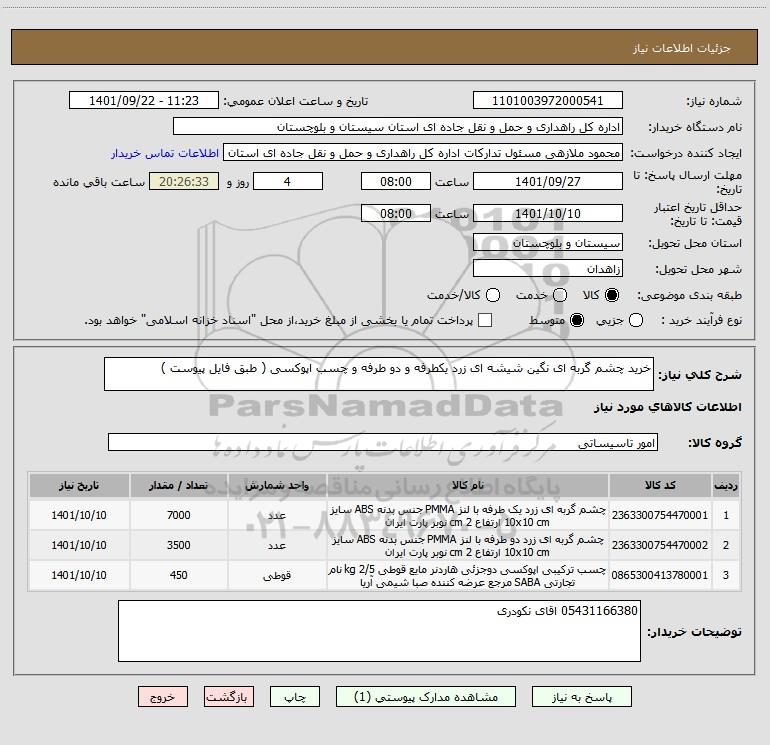Click response deadline date 1401/09/27 field

click(x=548, y=181)
